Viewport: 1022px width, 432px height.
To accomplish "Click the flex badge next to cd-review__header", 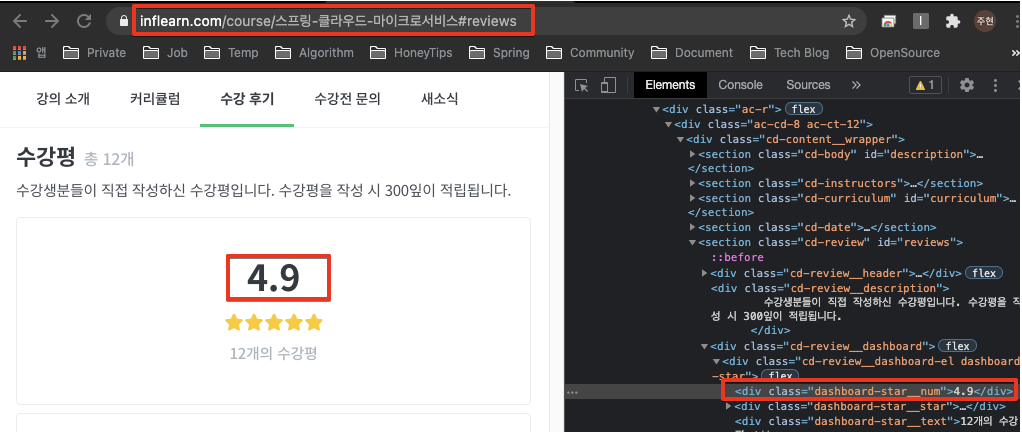I will coord(984,273).
